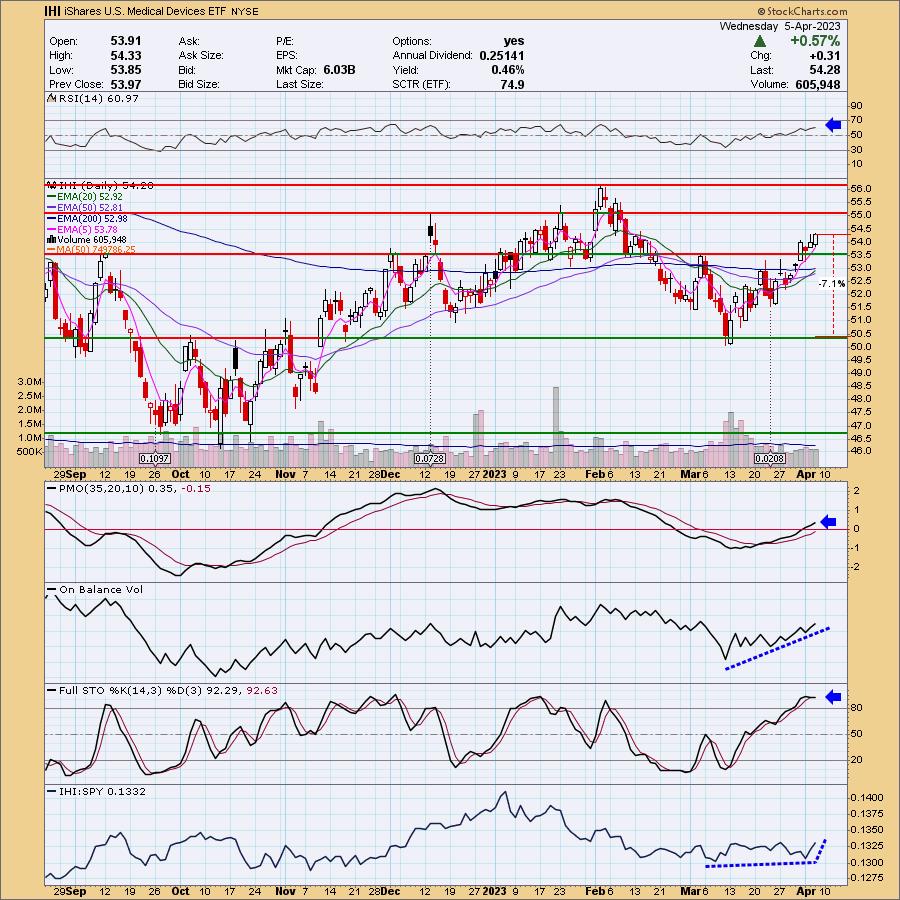Click the Ask Size field label
Screen dimensions: 900x900
201,55
